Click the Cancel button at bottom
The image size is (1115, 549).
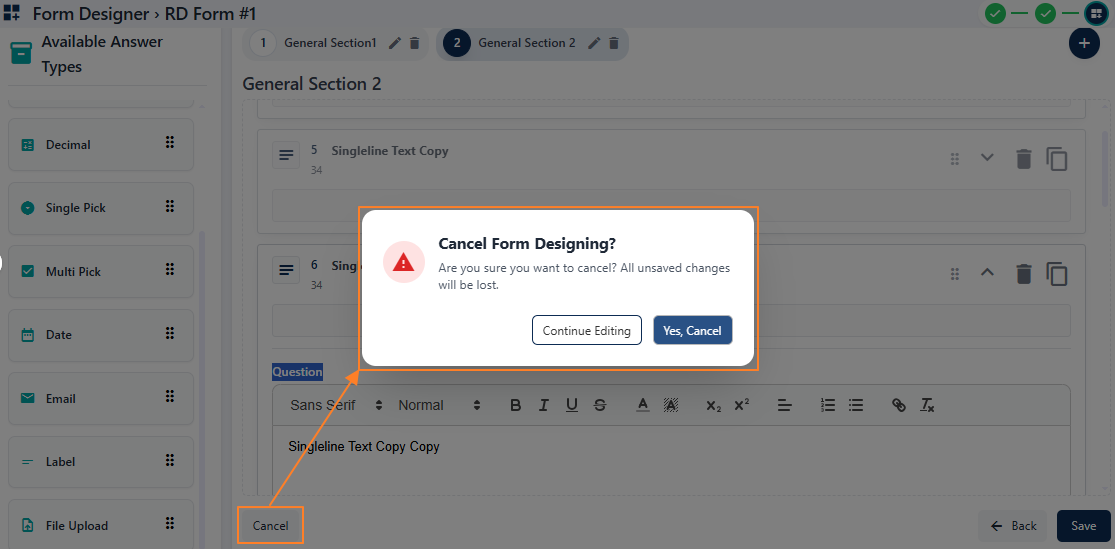click(x=271, y=526)
